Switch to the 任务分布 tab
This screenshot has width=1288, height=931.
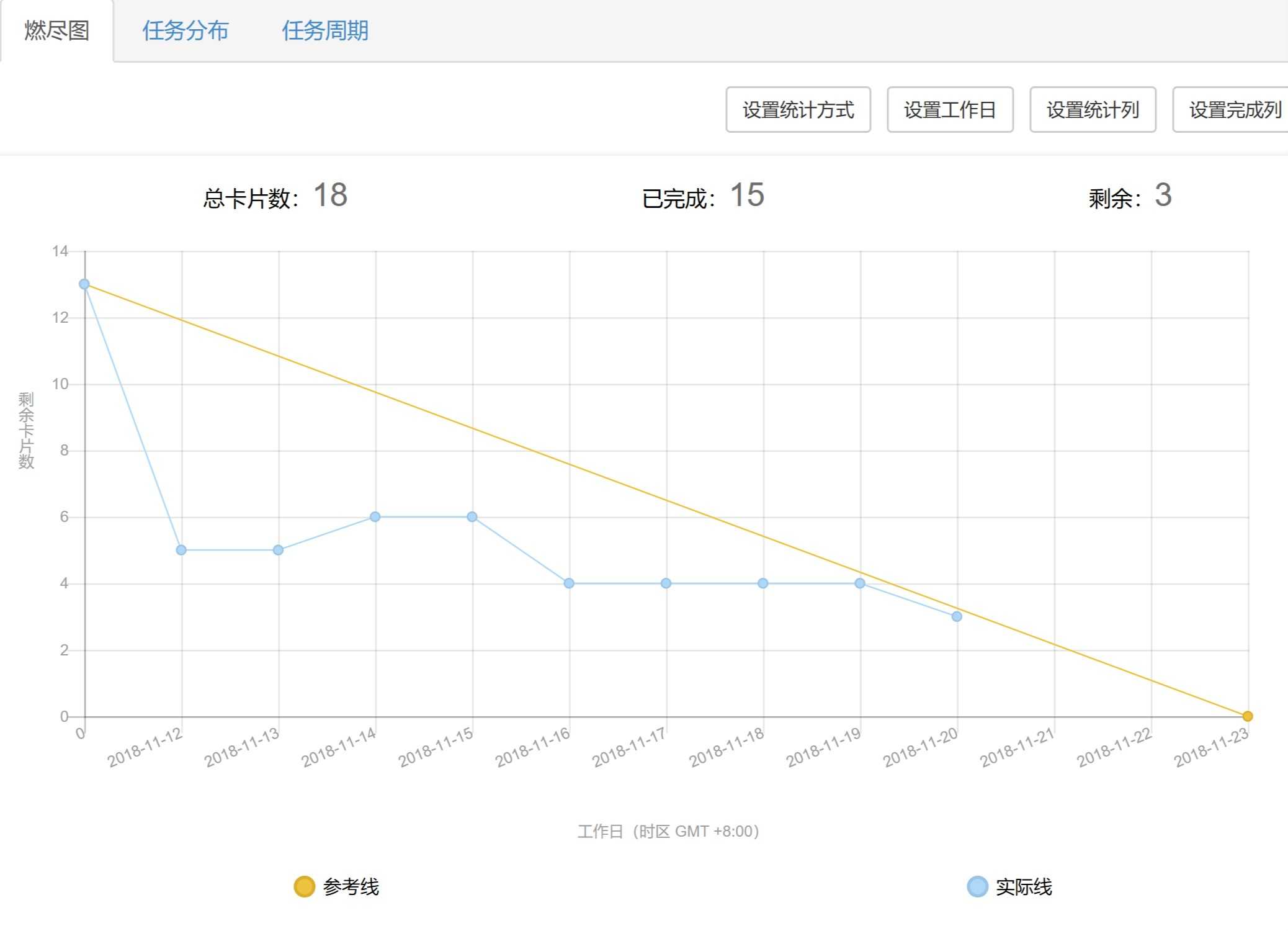pyautogui.click(x=185, y=30)
